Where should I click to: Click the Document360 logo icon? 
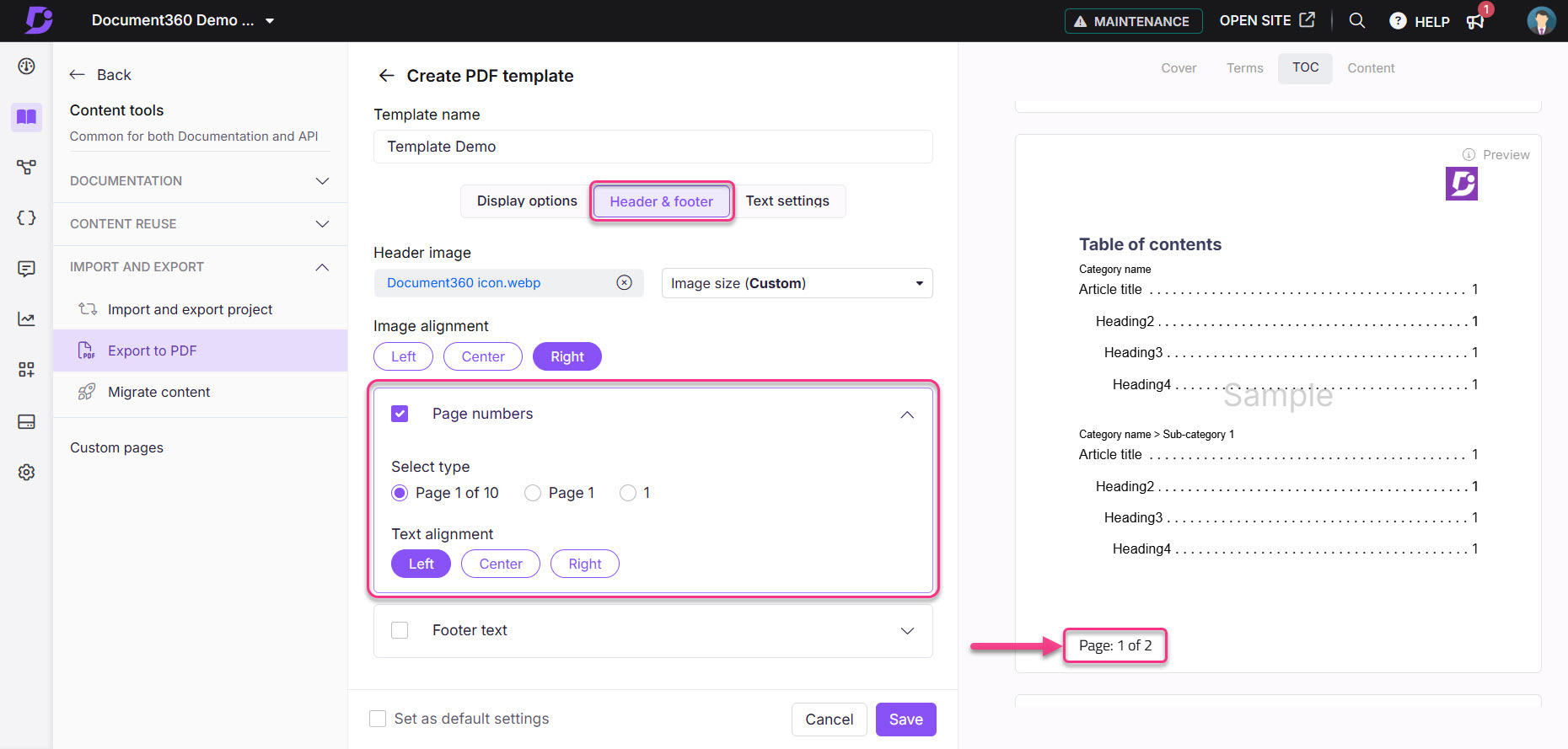pos(38,20)
